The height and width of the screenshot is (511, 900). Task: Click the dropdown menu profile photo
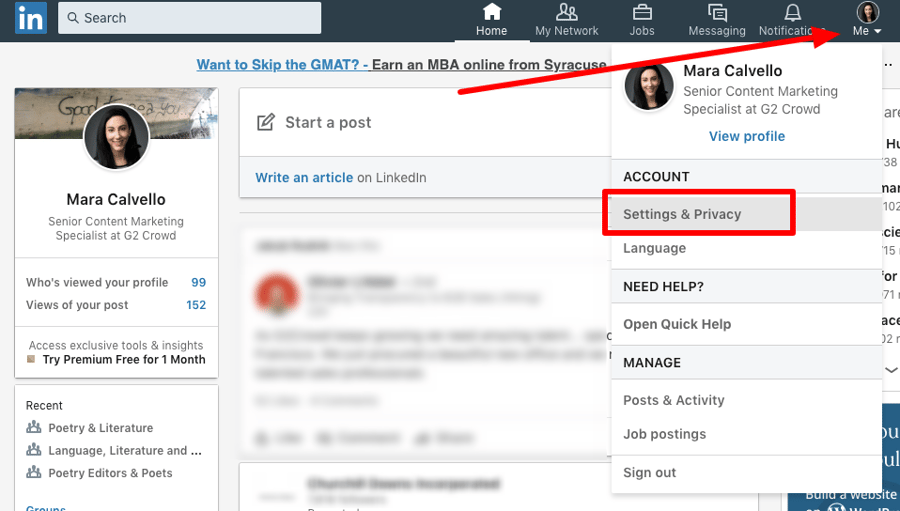649,86
